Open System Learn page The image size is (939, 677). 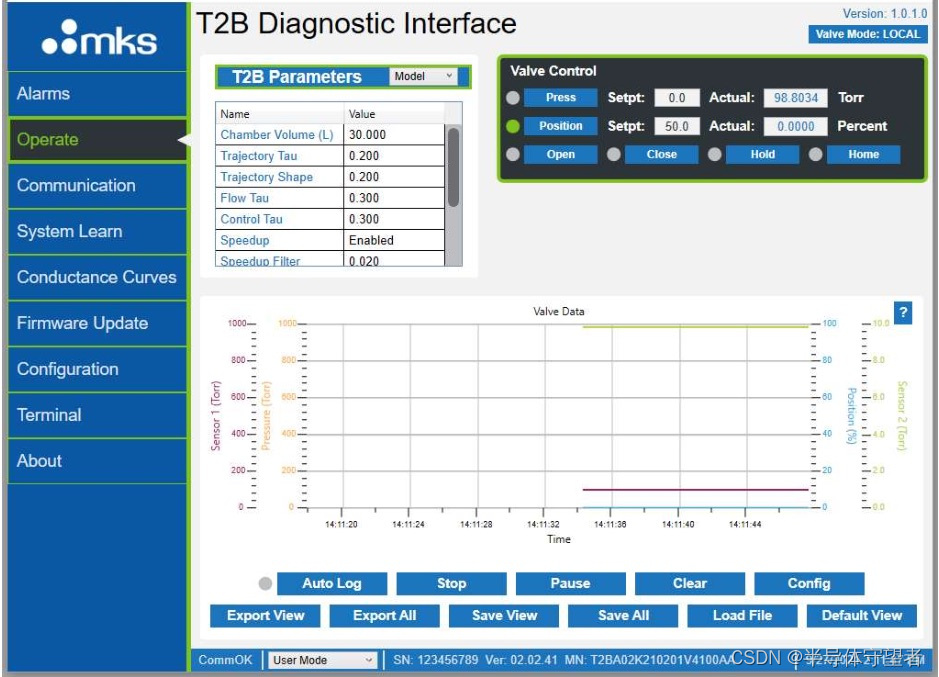(98, 231)
